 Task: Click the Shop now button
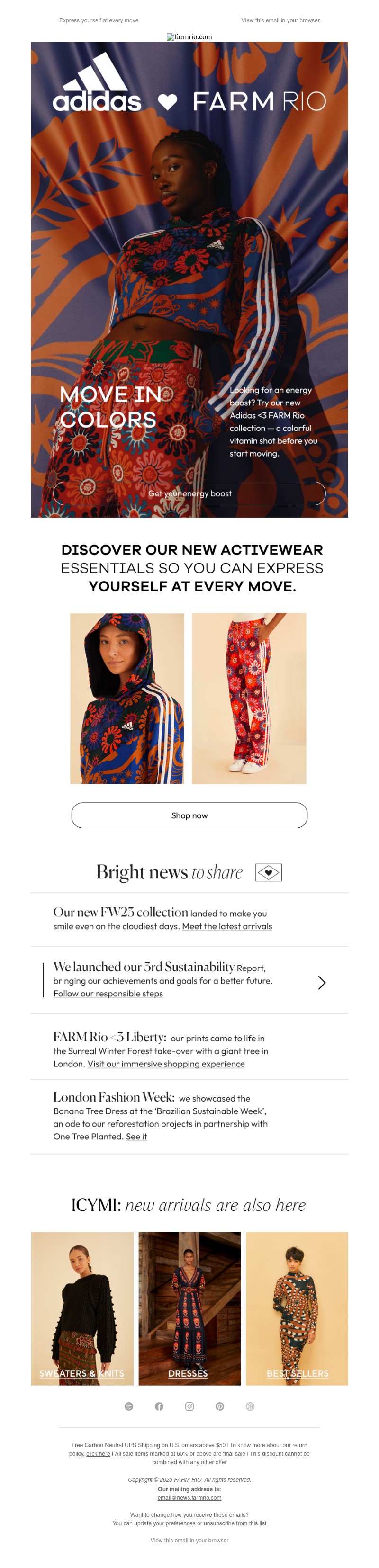189,815
